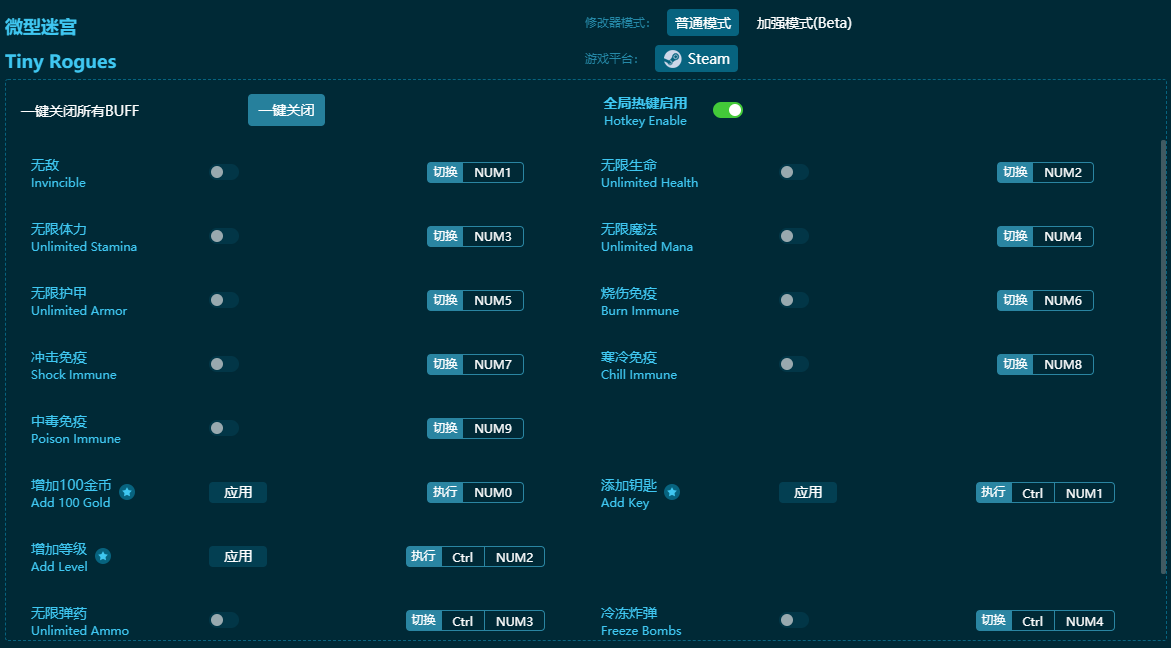
Task: Click 应用 button for Add Key
Action: click(x=807, y=493)
